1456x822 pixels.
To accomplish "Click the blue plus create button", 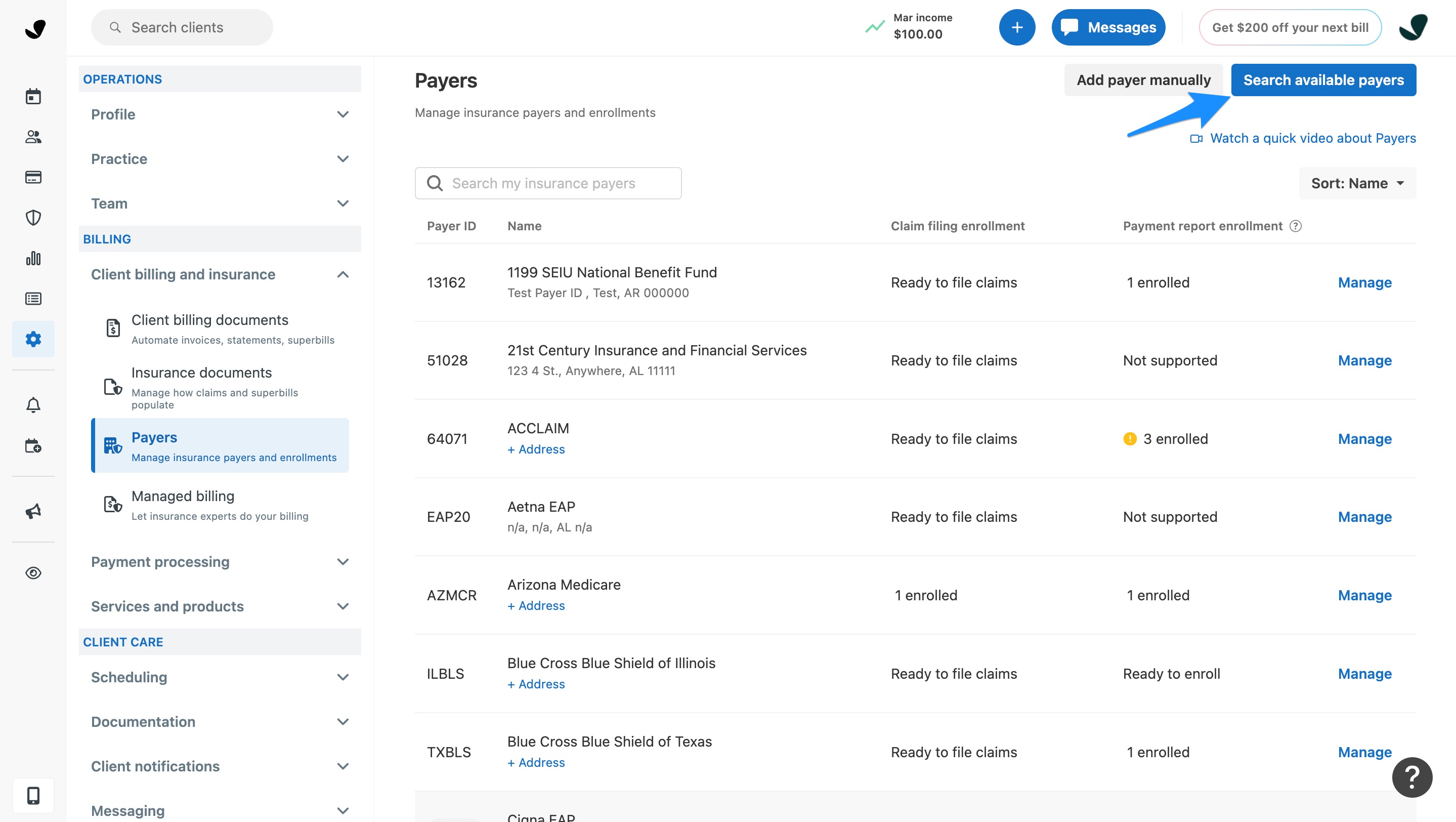I will click(1016, 27).
